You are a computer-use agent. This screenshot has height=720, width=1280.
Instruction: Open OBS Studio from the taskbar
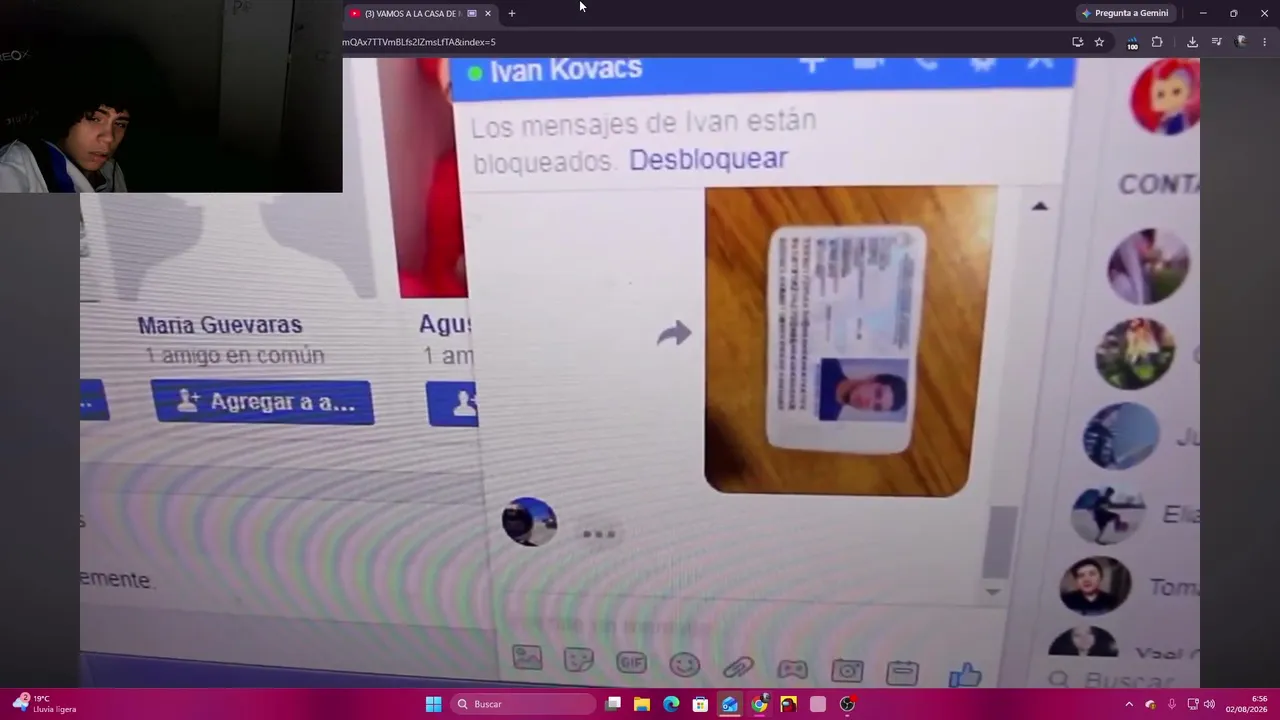(847, 704)
